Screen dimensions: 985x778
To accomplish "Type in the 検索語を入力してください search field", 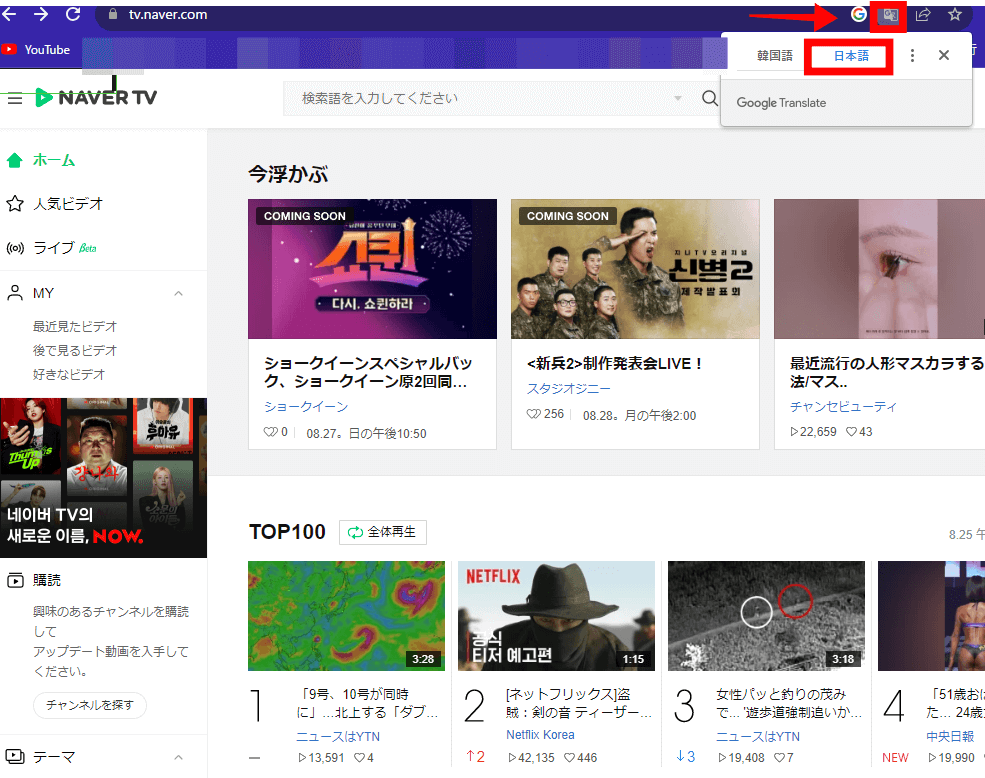I will pyautogui.click(x=480, y=98).
